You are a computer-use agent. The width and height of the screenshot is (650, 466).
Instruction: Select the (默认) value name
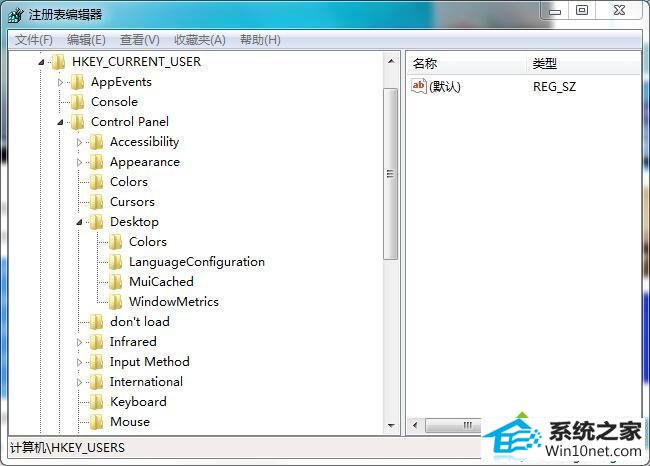tap(445, 87)
